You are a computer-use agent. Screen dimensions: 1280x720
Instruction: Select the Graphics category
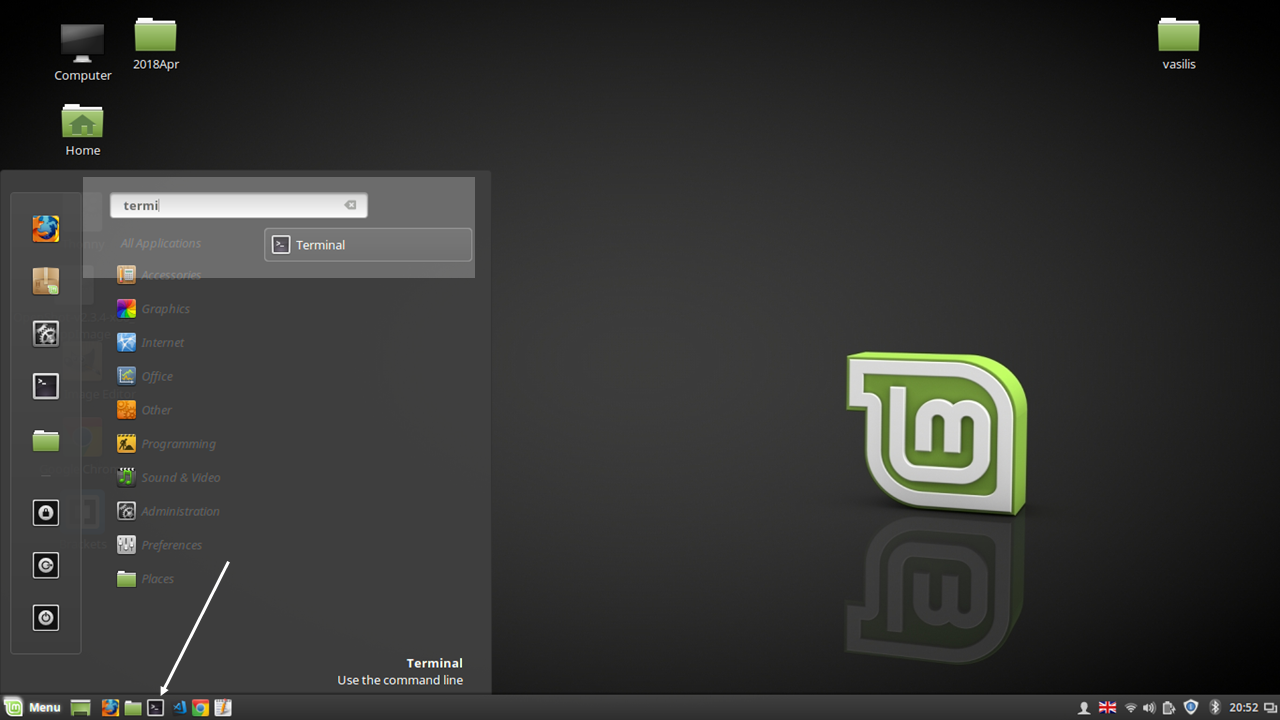tap(153, 309)
